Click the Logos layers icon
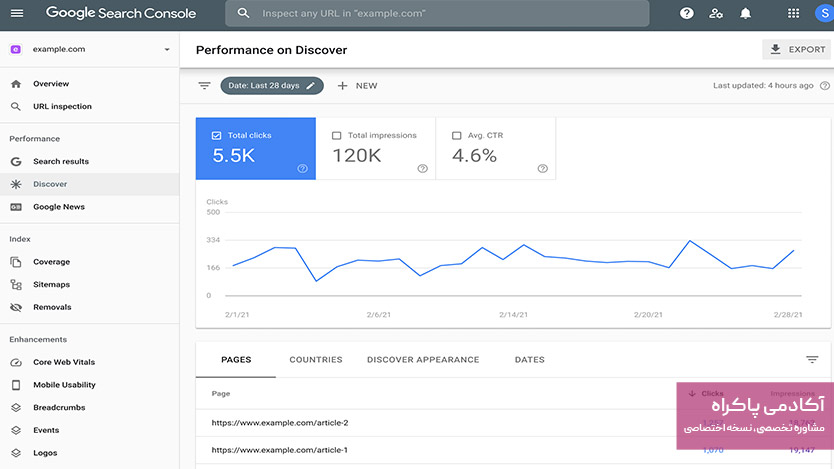This screenshot has height=469, width=834. (16, 453)
